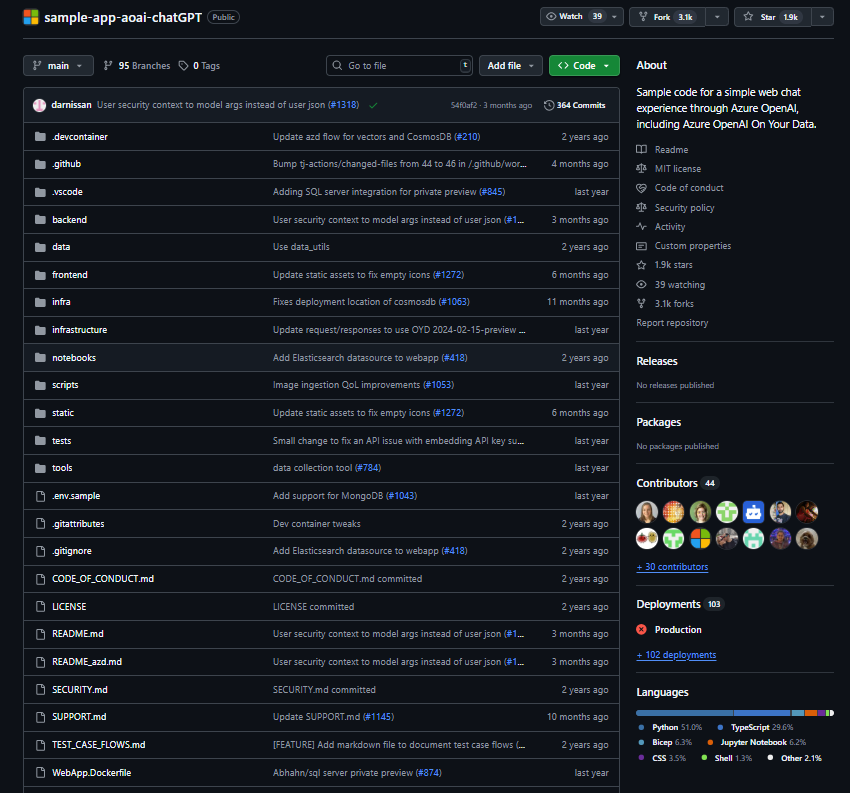Open the 364 Commits history
Screen dimensions: 850x793
click(575, 105)
